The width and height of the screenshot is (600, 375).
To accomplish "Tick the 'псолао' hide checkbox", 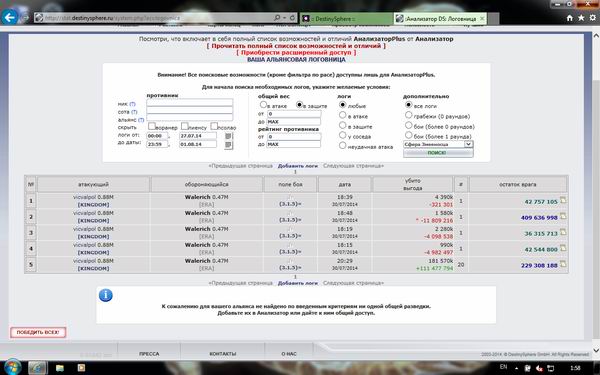I will [214, 126].
